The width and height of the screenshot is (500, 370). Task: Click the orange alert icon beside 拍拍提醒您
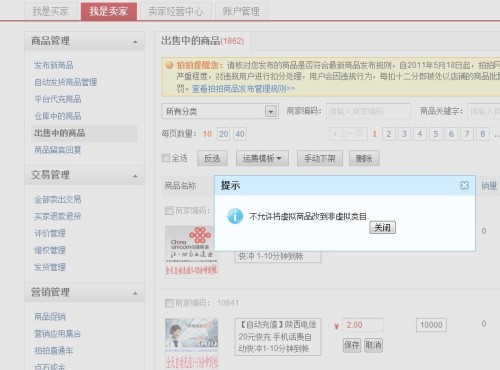[169, 65]
